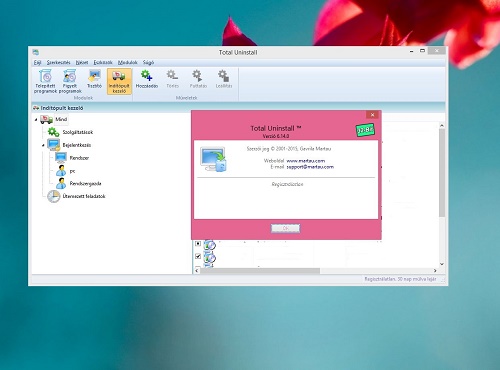
Task: Click the support@martau.com email link
Action: pyautogui.click(x=310, y=167)
